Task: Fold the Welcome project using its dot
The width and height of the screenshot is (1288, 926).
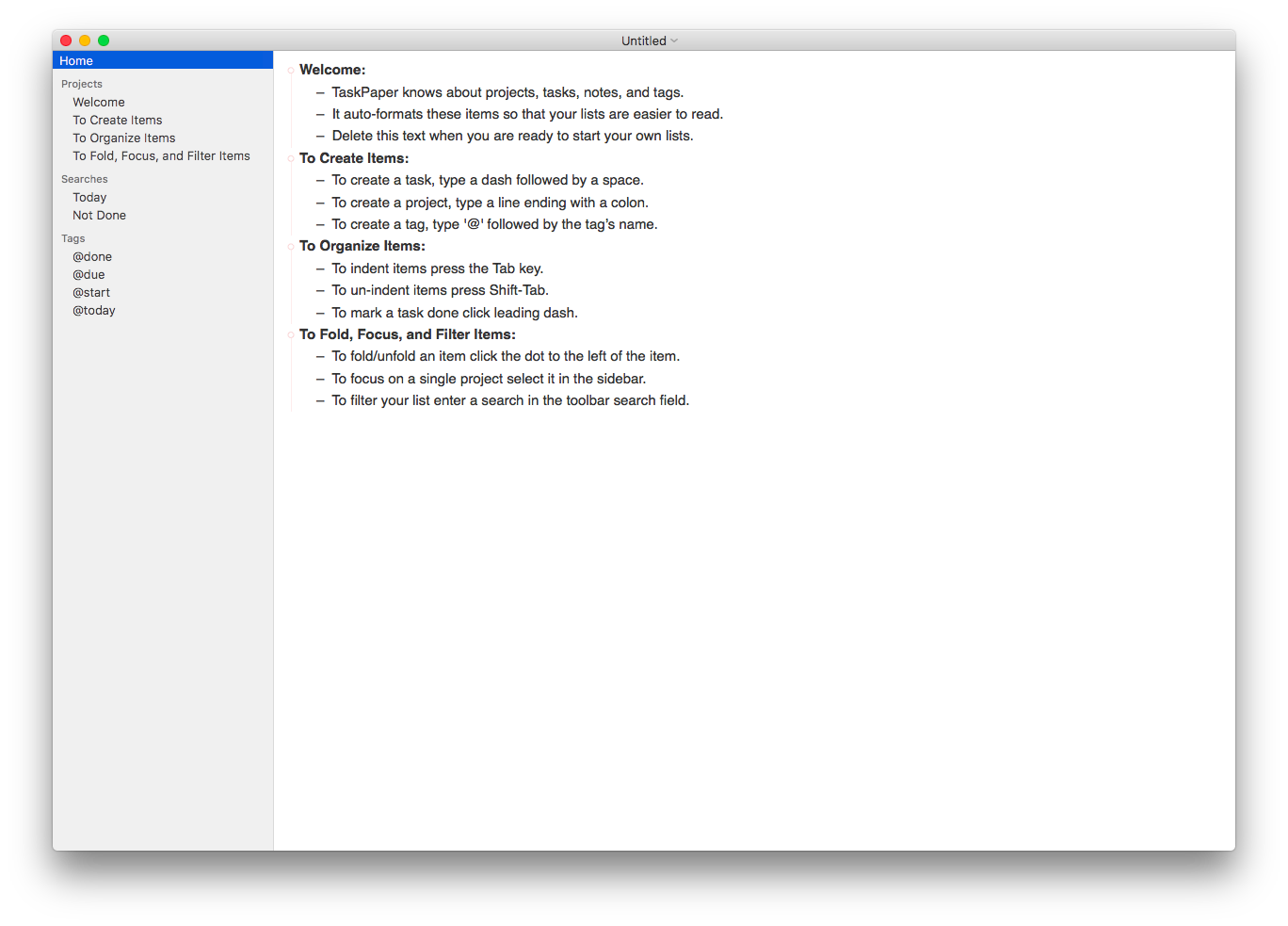Action: (x=290, y=70)
